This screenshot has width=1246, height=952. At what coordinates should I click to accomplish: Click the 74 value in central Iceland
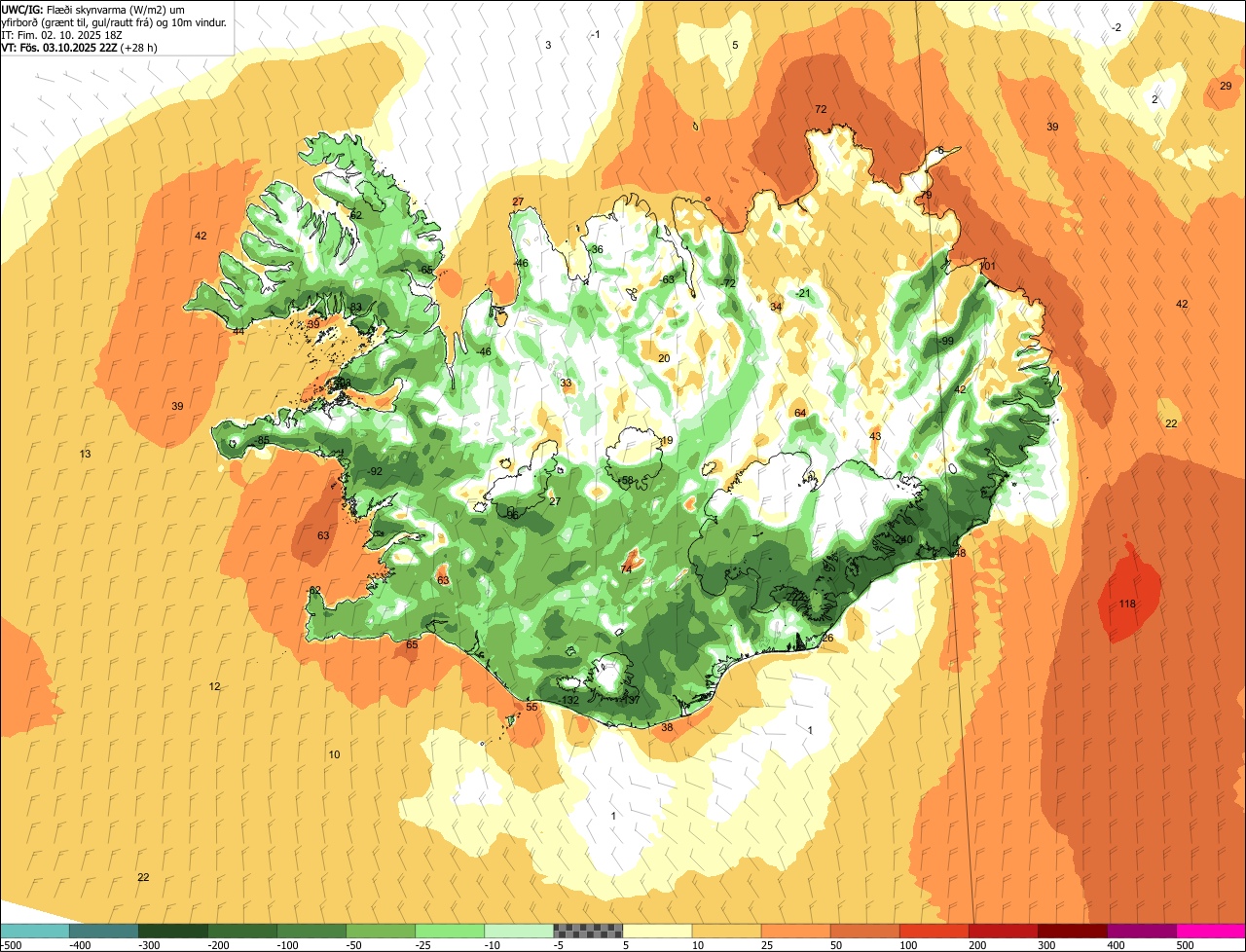point(627,568)
